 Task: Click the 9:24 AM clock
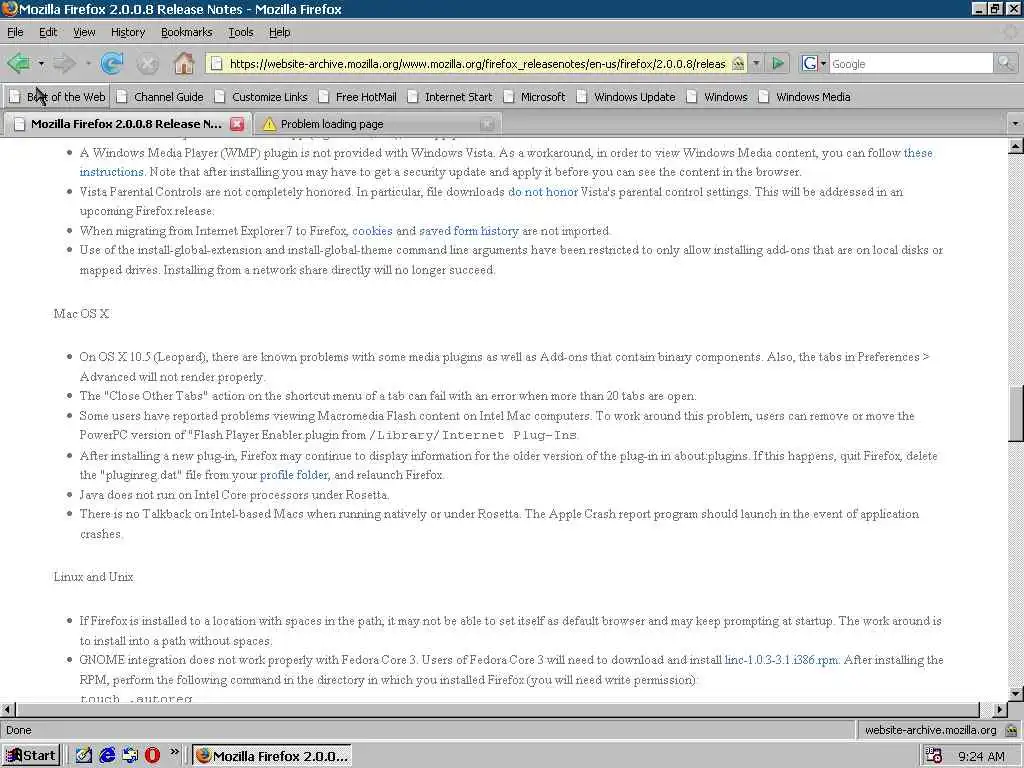point(981,756)
